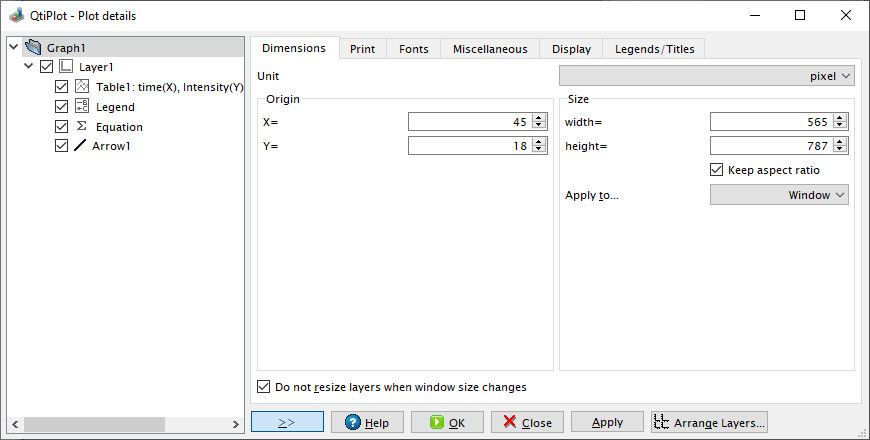The height and width of the screenshot is (440, 870).
Task: Select the Equation sigma icon
Action: (x=82, y=126)
